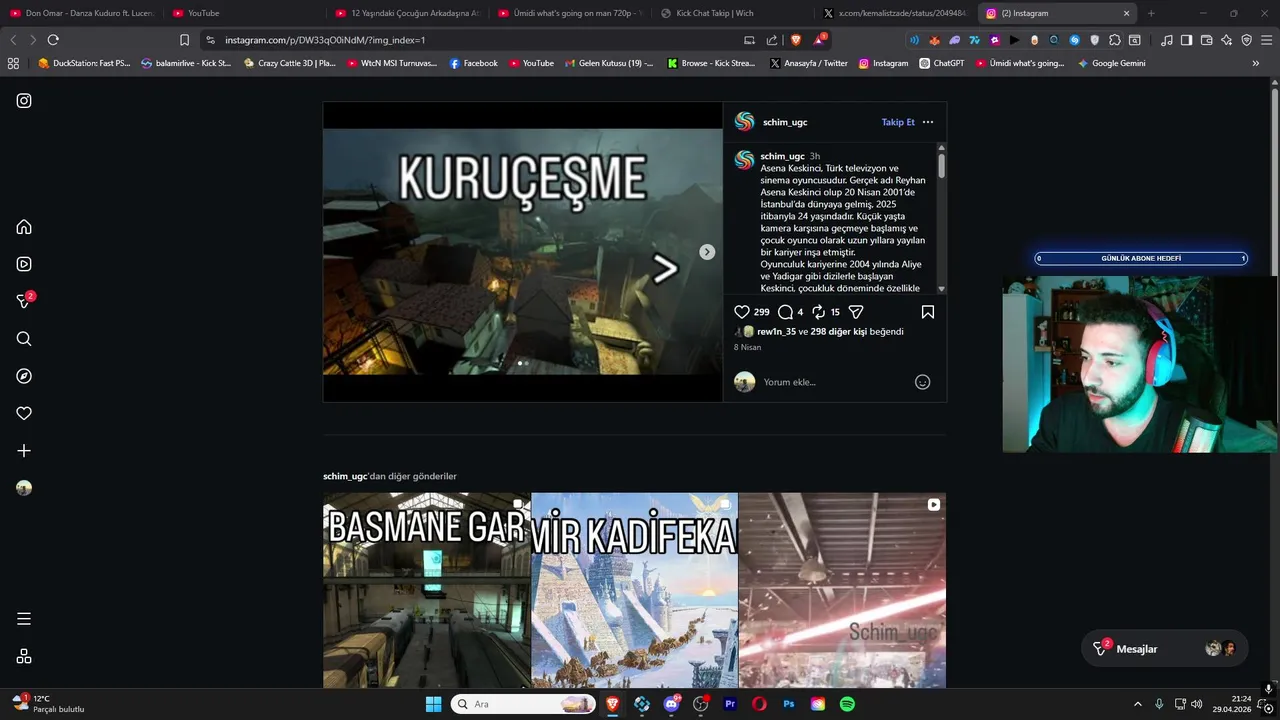The width and height of the screenshot is (1280, 720).
Task: Open Windows Start menu
Action: point(433,704)
